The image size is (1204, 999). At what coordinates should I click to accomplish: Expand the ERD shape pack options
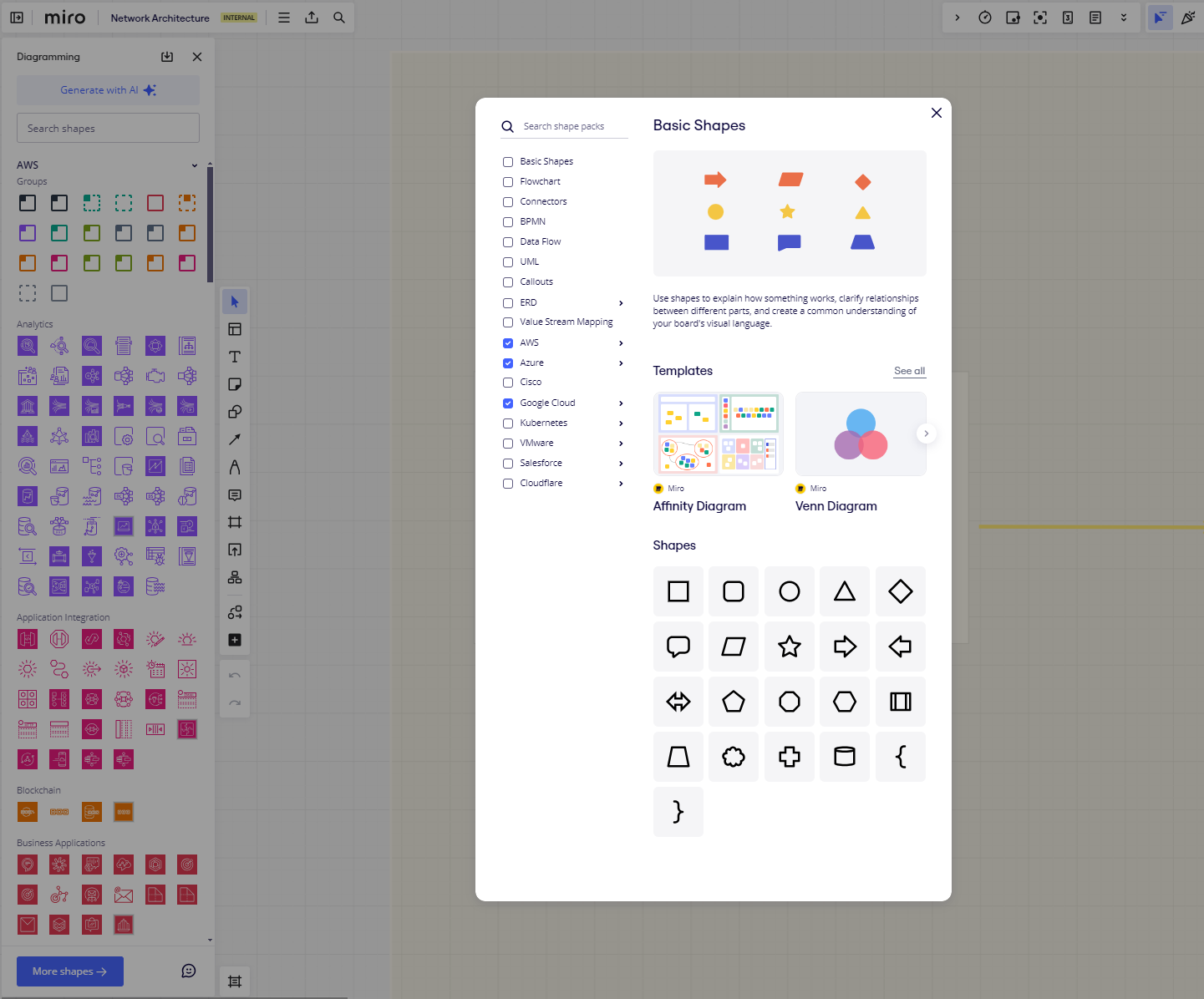pos(620,302)
